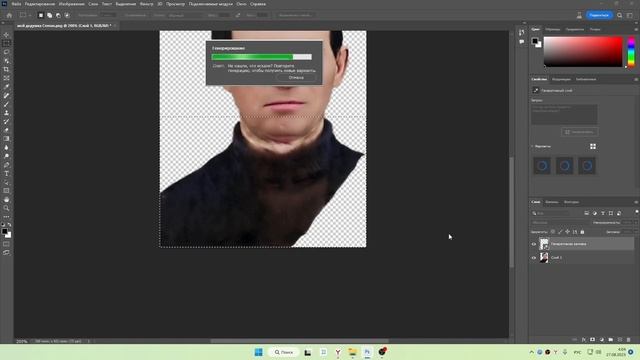Viewport: 640px width, 360px height.
Task: Open the layer blend mode dropdown
Action: pos(560,222)
